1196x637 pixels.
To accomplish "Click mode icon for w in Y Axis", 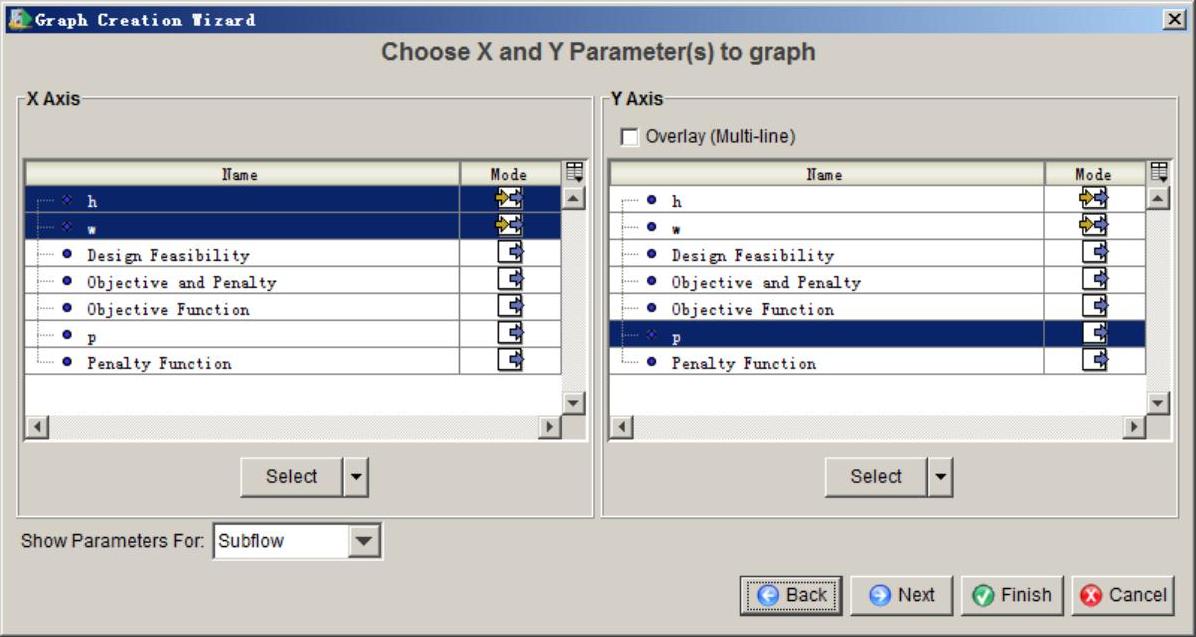I will 1094,226.
